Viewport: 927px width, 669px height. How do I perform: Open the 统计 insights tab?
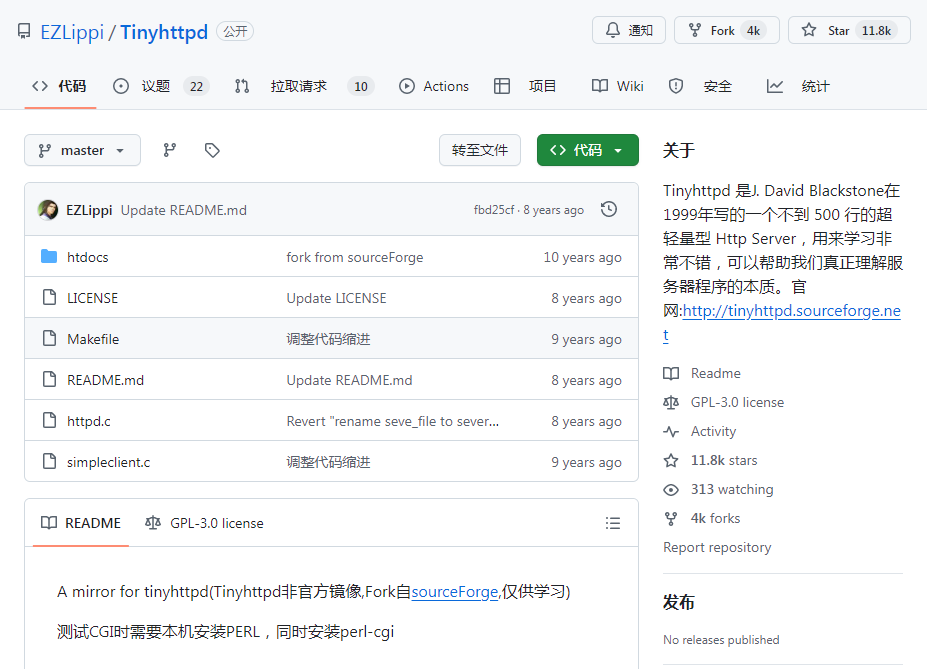point(798,86)
